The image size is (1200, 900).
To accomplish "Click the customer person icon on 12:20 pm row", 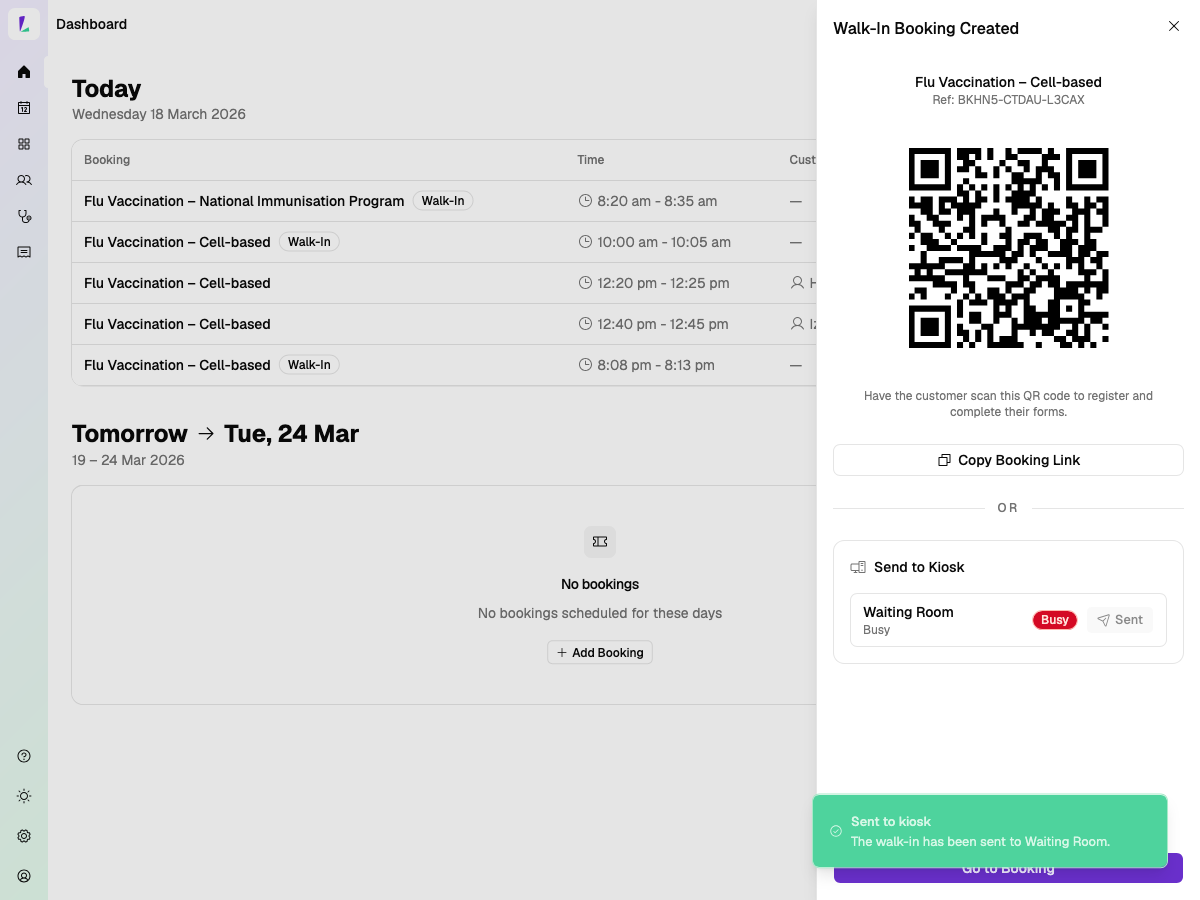I will click(x=797, y=283).
